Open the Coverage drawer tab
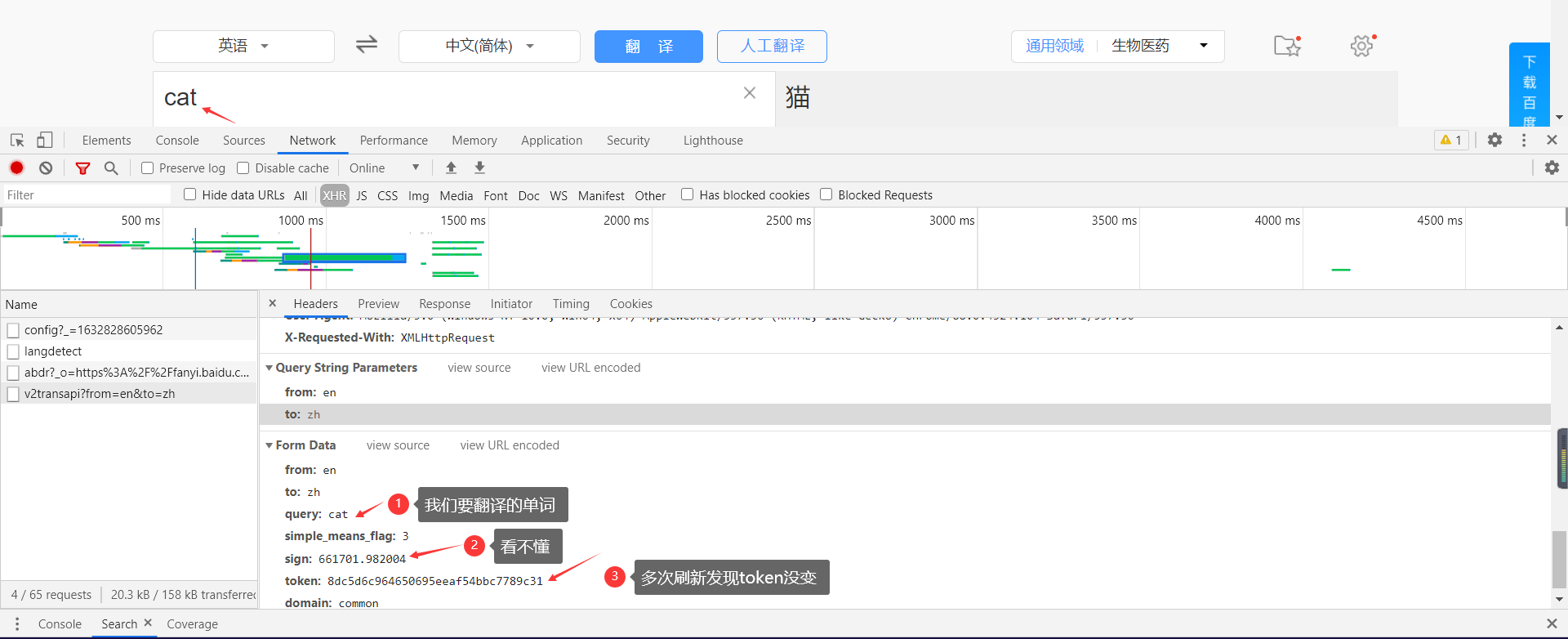The height and width of the screenshot is (639, 1568). click(x=192, y=624)
